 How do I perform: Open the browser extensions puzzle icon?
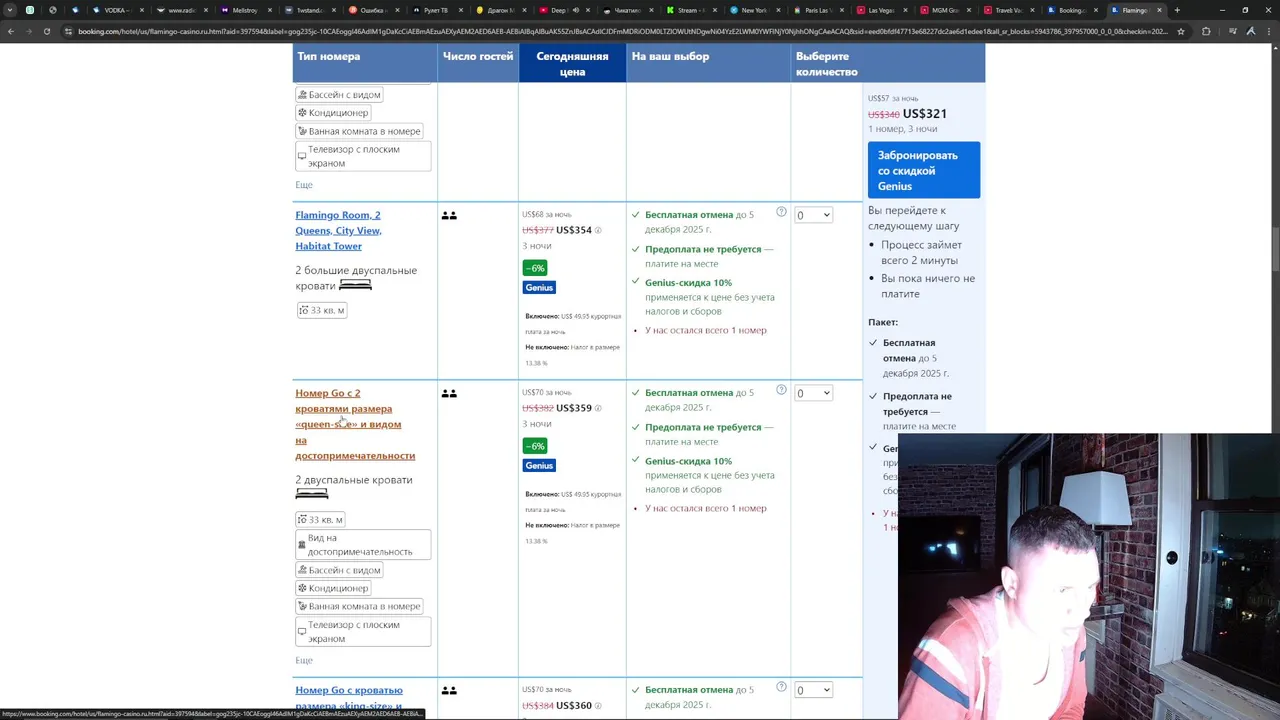click(x=1205, y=31)
